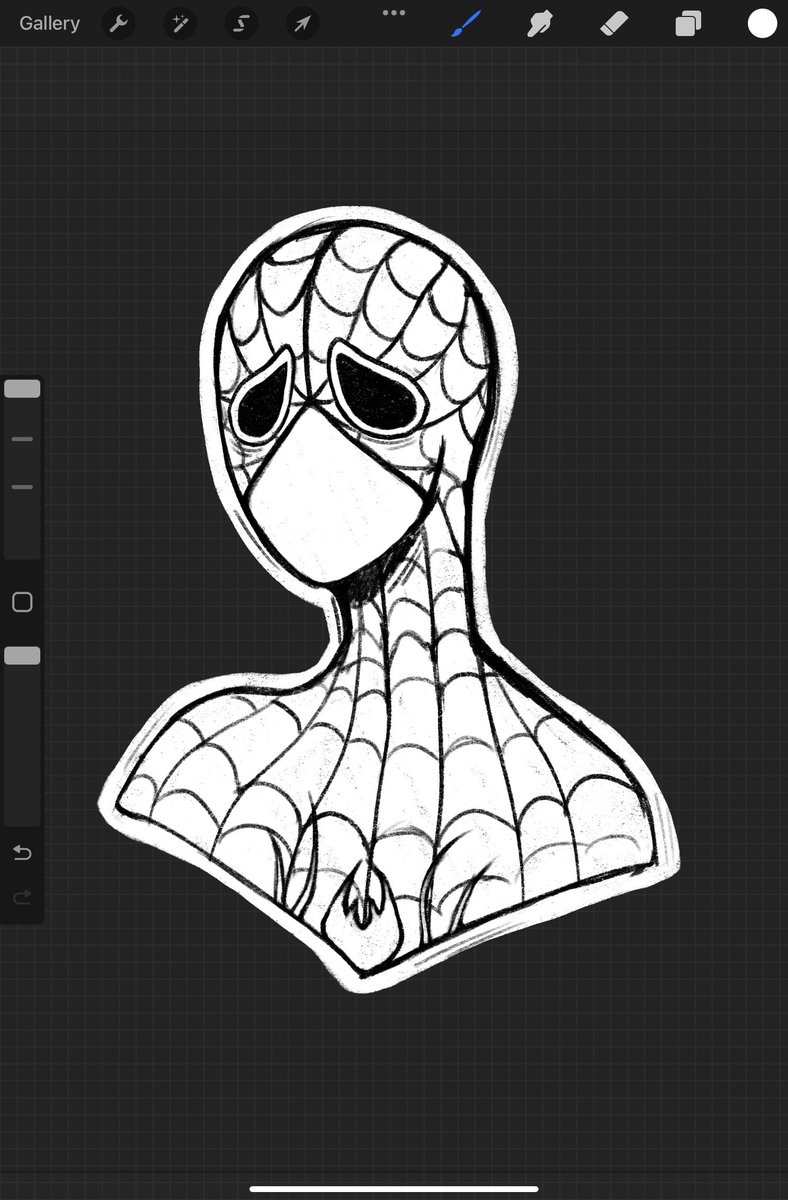
Task: Open the Gallery
Action: pyautogui.click(x=49, y=23)
